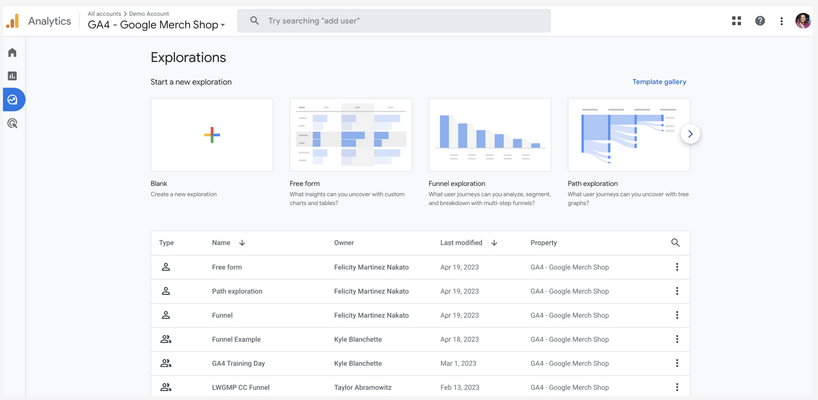This screenshot has height=400, width=818.
Task: Open more options for Funnel Example row
Action: pos(677,339)
